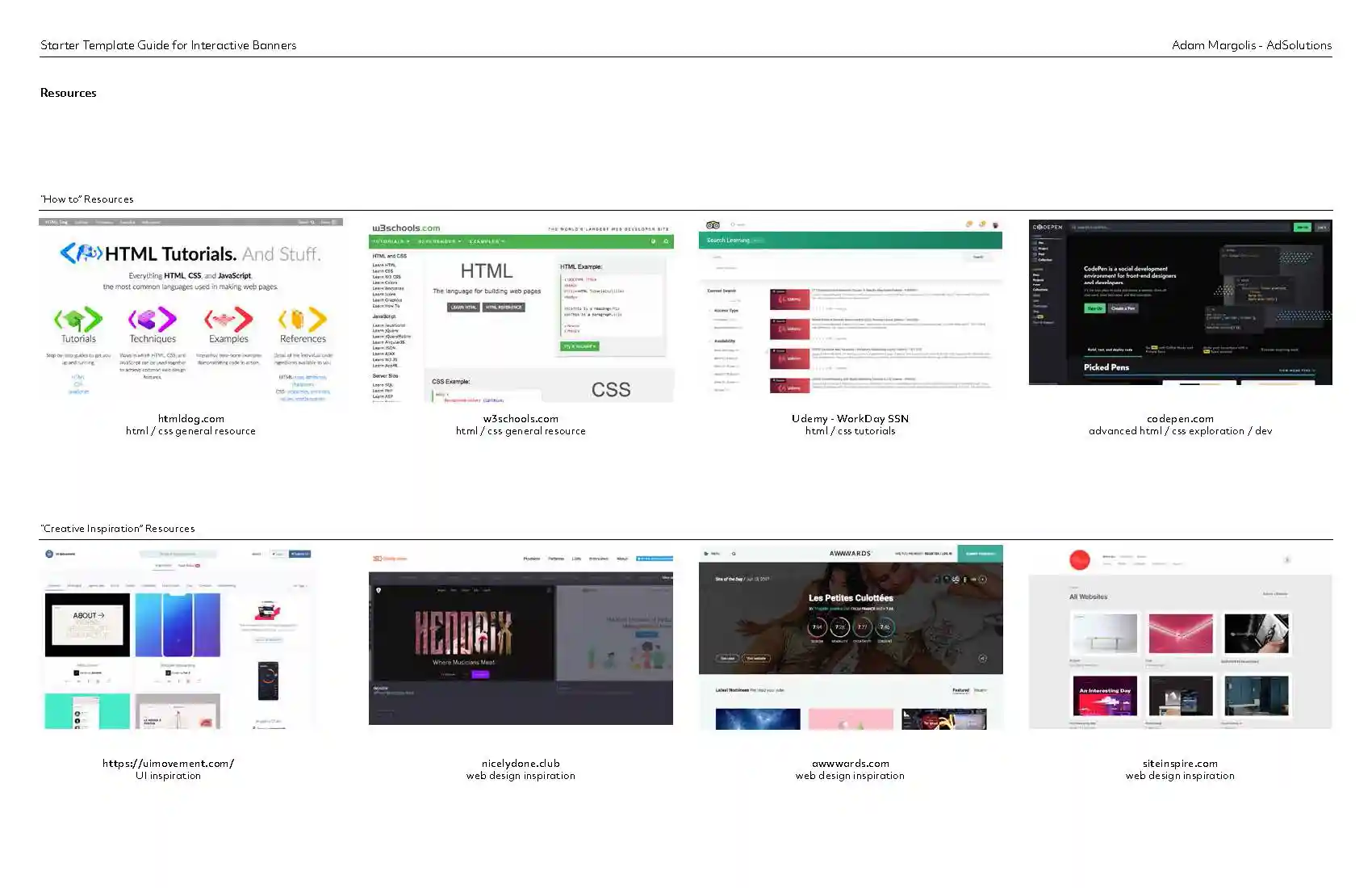Expand the TUTORIALS dropdown on w3schools

coord(391,241)
